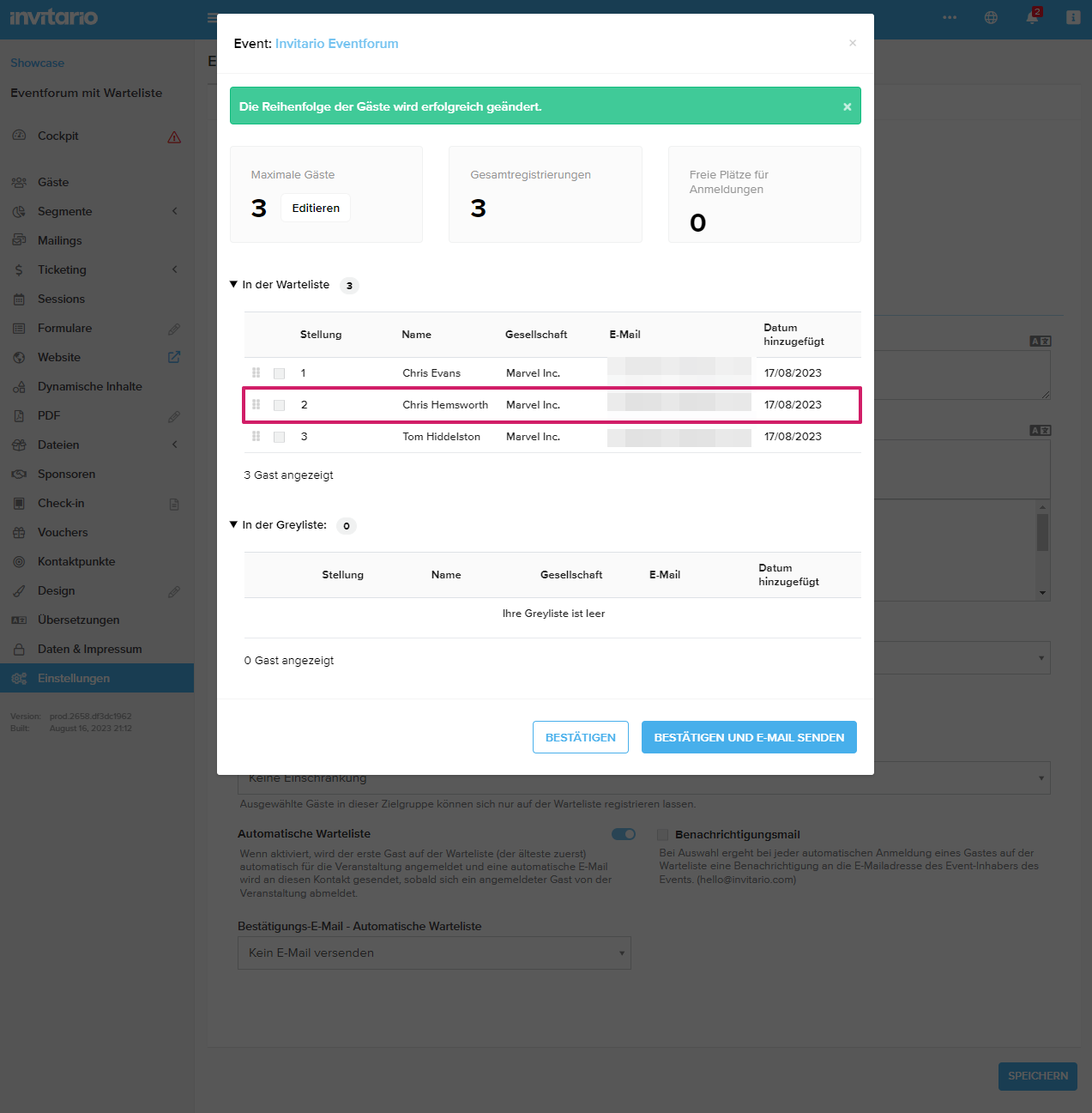1092x1113 pixels.
Task: Click the drag handle for Chris Evans
Action: pos(256,372)
